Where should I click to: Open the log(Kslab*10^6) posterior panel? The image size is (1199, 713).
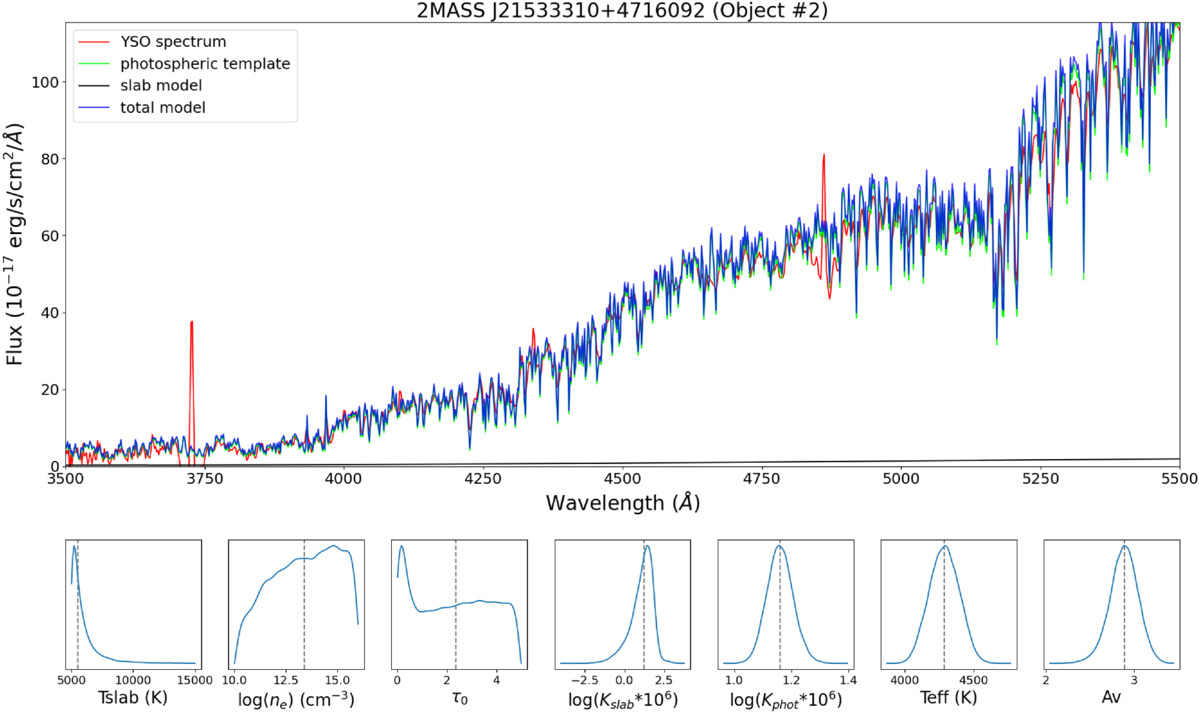622,604
